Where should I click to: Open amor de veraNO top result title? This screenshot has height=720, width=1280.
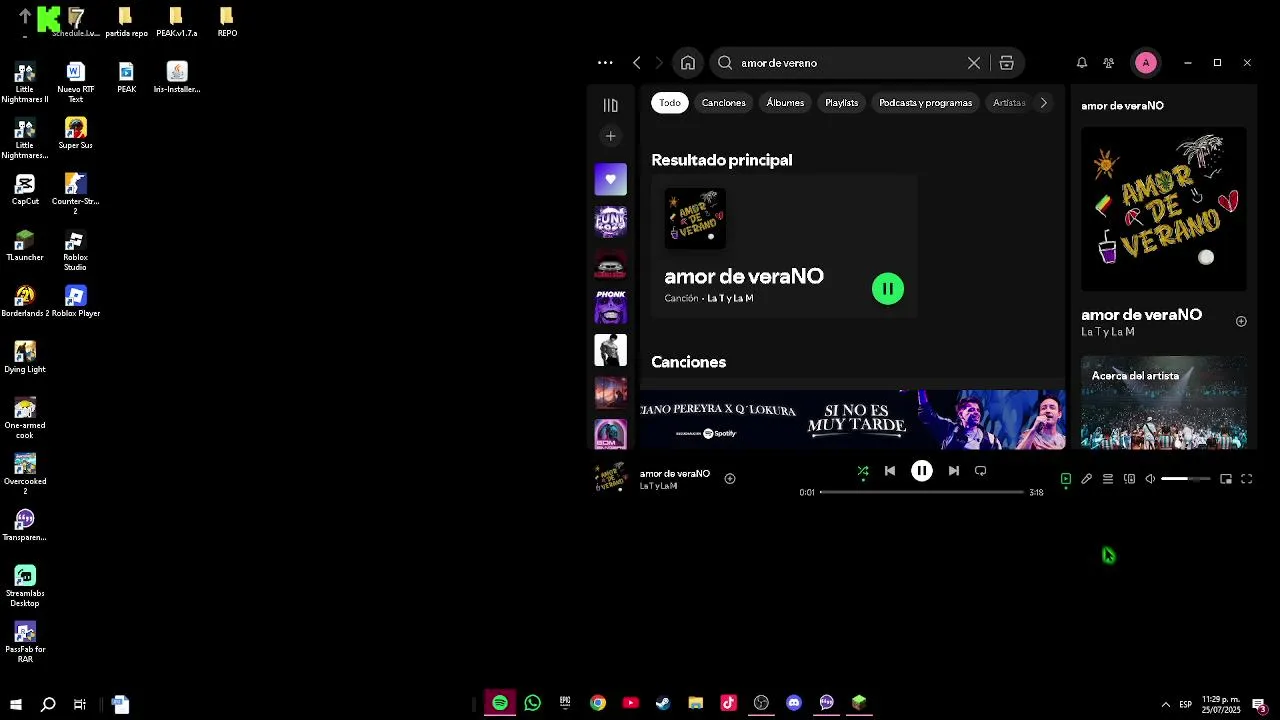pyautogui.click(x=744, y=276)
